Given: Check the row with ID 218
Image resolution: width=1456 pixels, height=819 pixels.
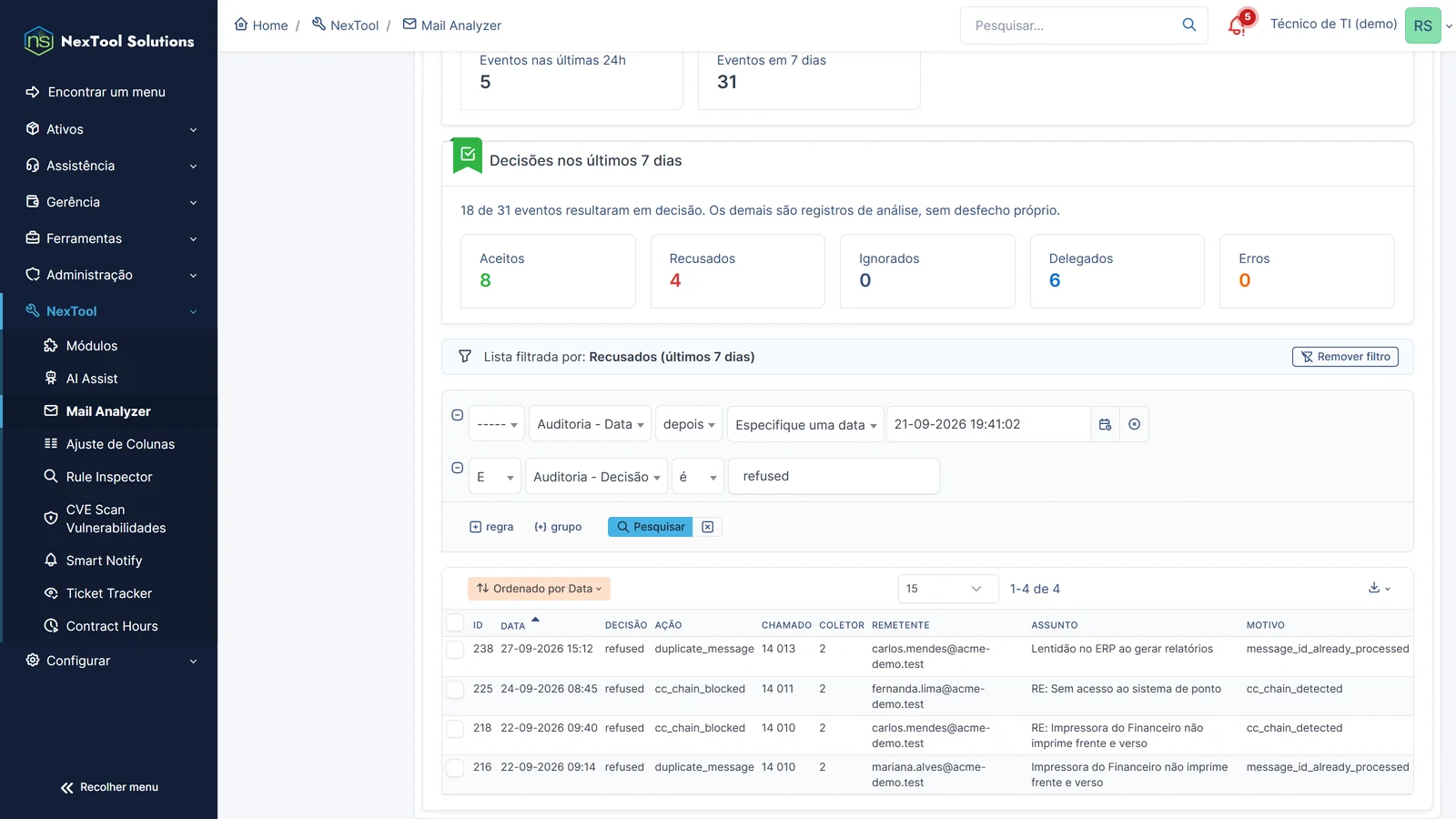Looking at the screenshot, I should [455, 729].
